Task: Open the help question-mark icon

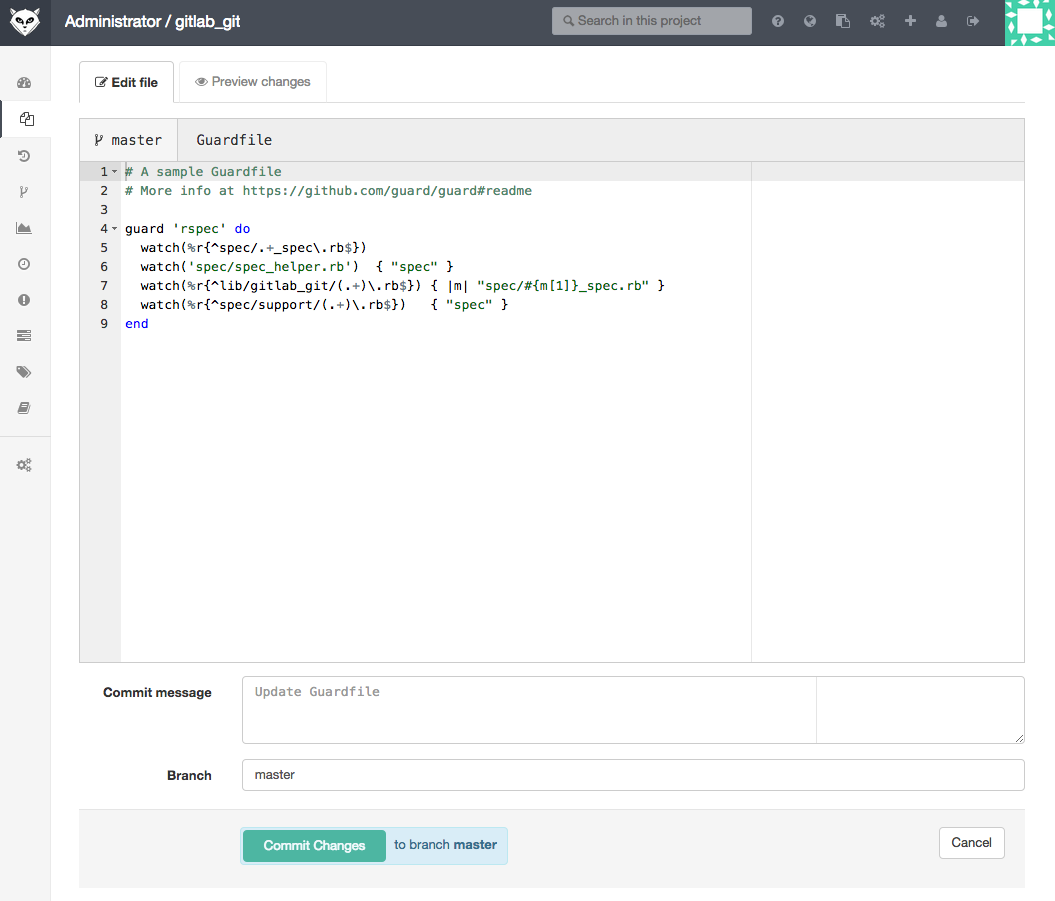Action: (778, 21)
